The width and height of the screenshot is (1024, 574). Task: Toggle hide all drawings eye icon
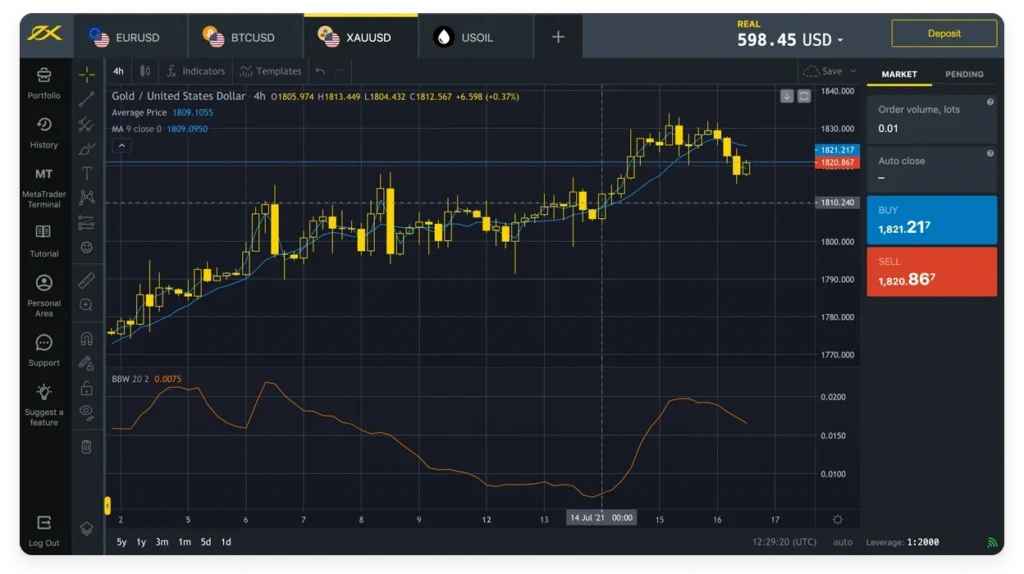click(x=86, y=412)
